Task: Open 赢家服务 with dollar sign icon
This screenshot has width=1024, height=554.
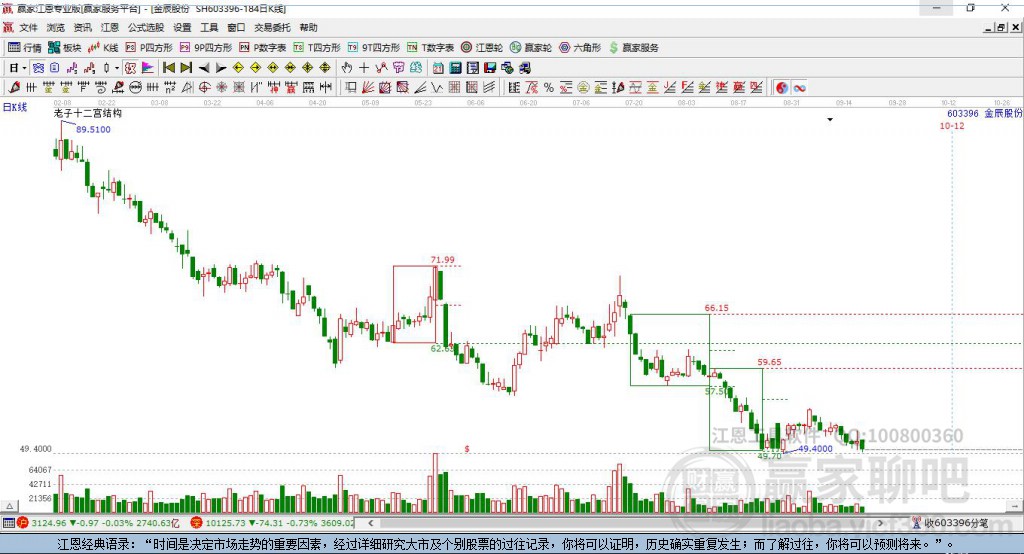Action: coord(633,48)
